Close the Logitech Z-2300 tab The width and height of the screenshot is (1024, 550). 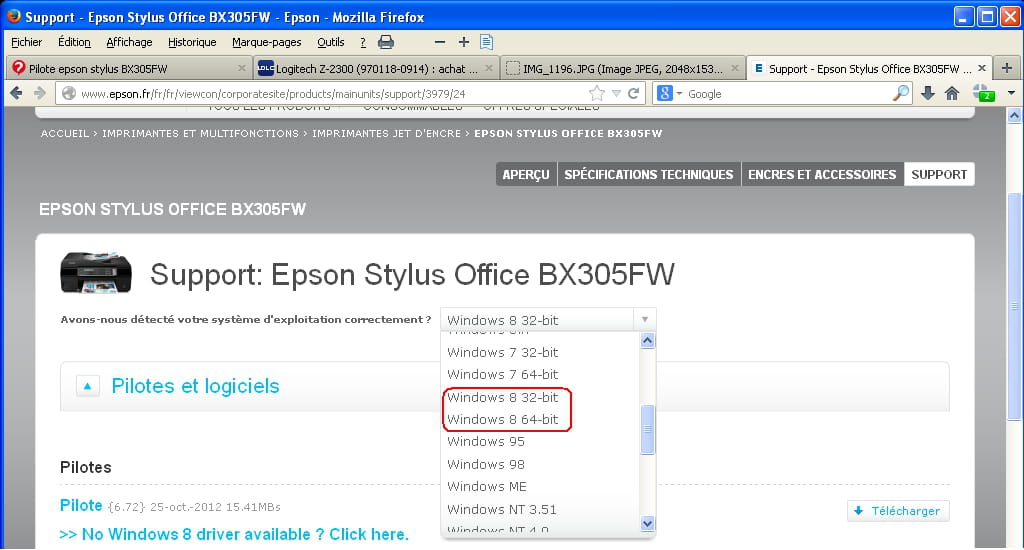[x=488, y=68]
